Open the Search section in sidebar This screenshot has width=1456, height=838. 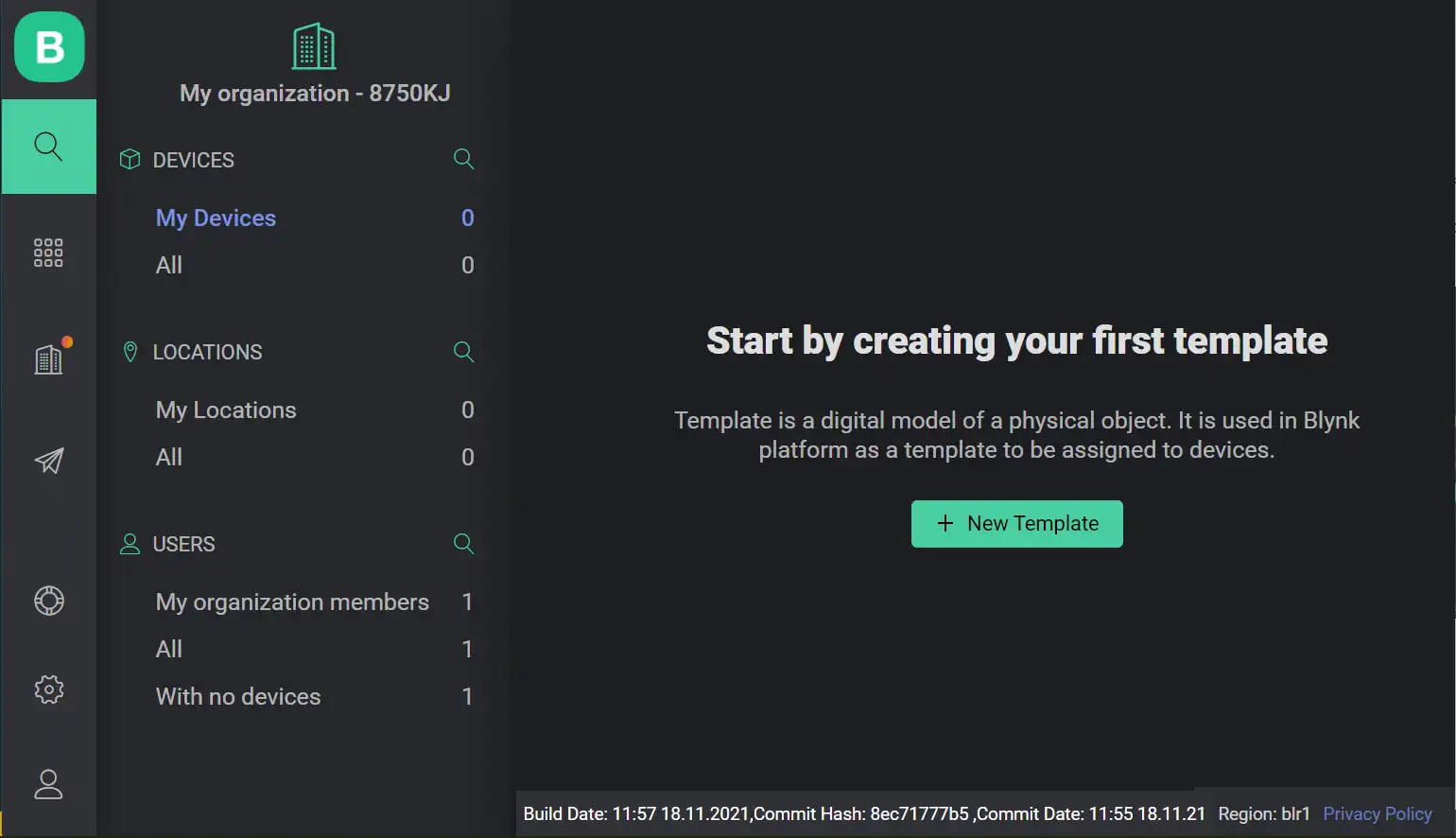point(49,147)
